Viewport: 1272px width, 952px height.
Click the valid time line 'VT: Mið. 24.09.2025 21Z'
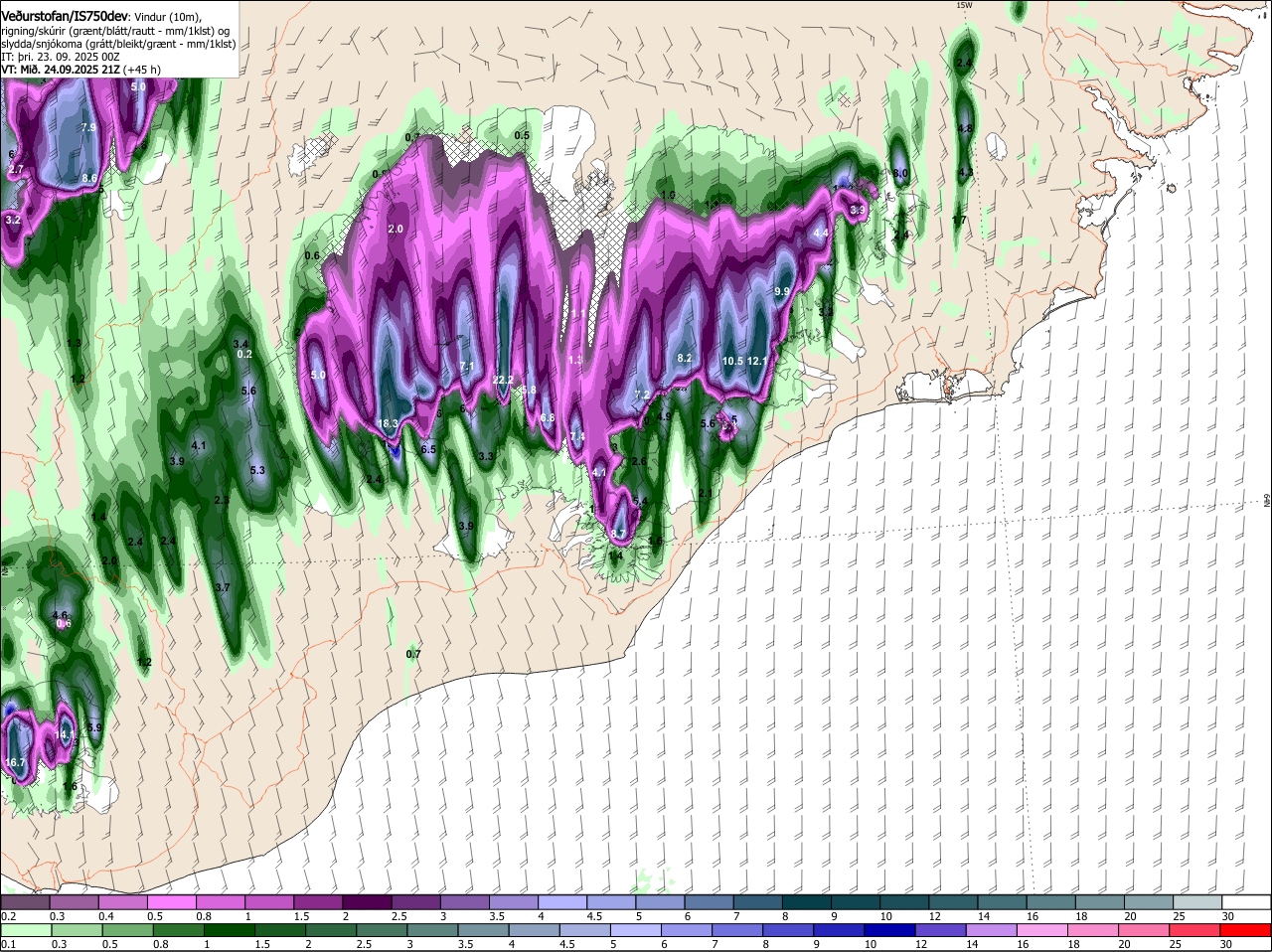[x=62, y=70]
